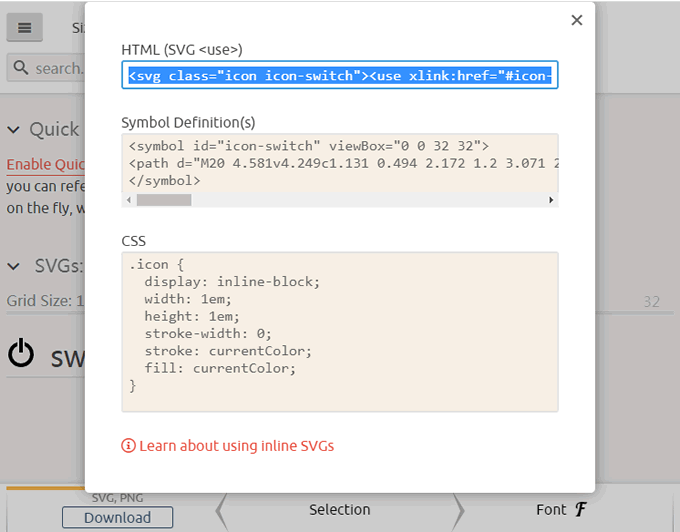The width and height of the screenshot is (680, 532).
Task: Click the magnifier search icon
Action: point(20,68)
